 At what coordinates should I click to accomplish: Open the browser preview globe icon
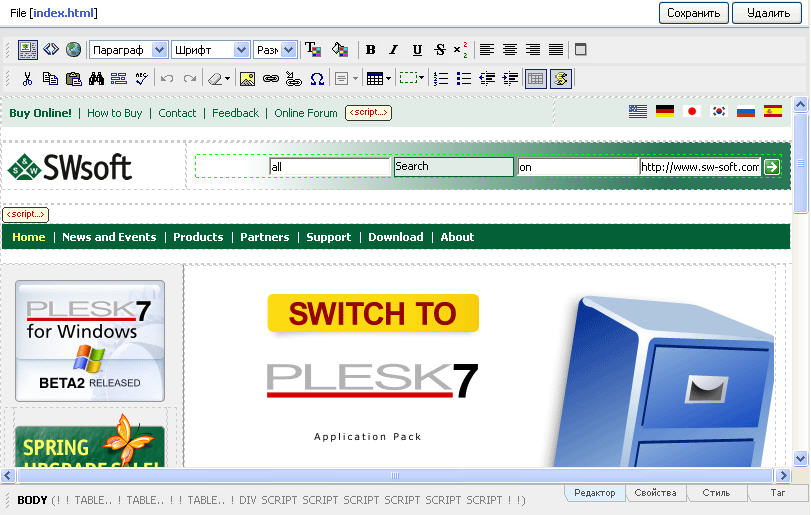(73, 50)
